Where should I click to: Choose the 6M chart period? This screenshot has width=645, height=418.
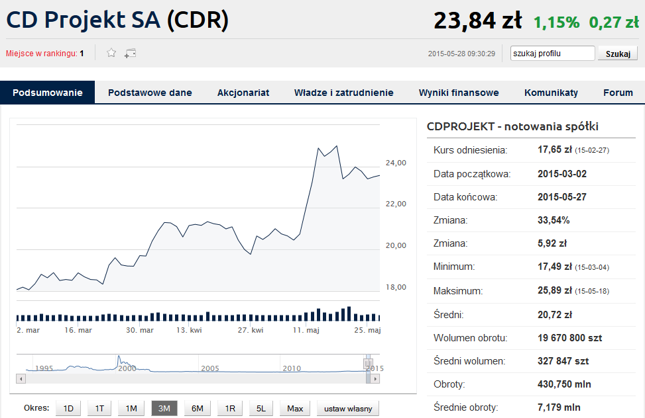point(197,409)
